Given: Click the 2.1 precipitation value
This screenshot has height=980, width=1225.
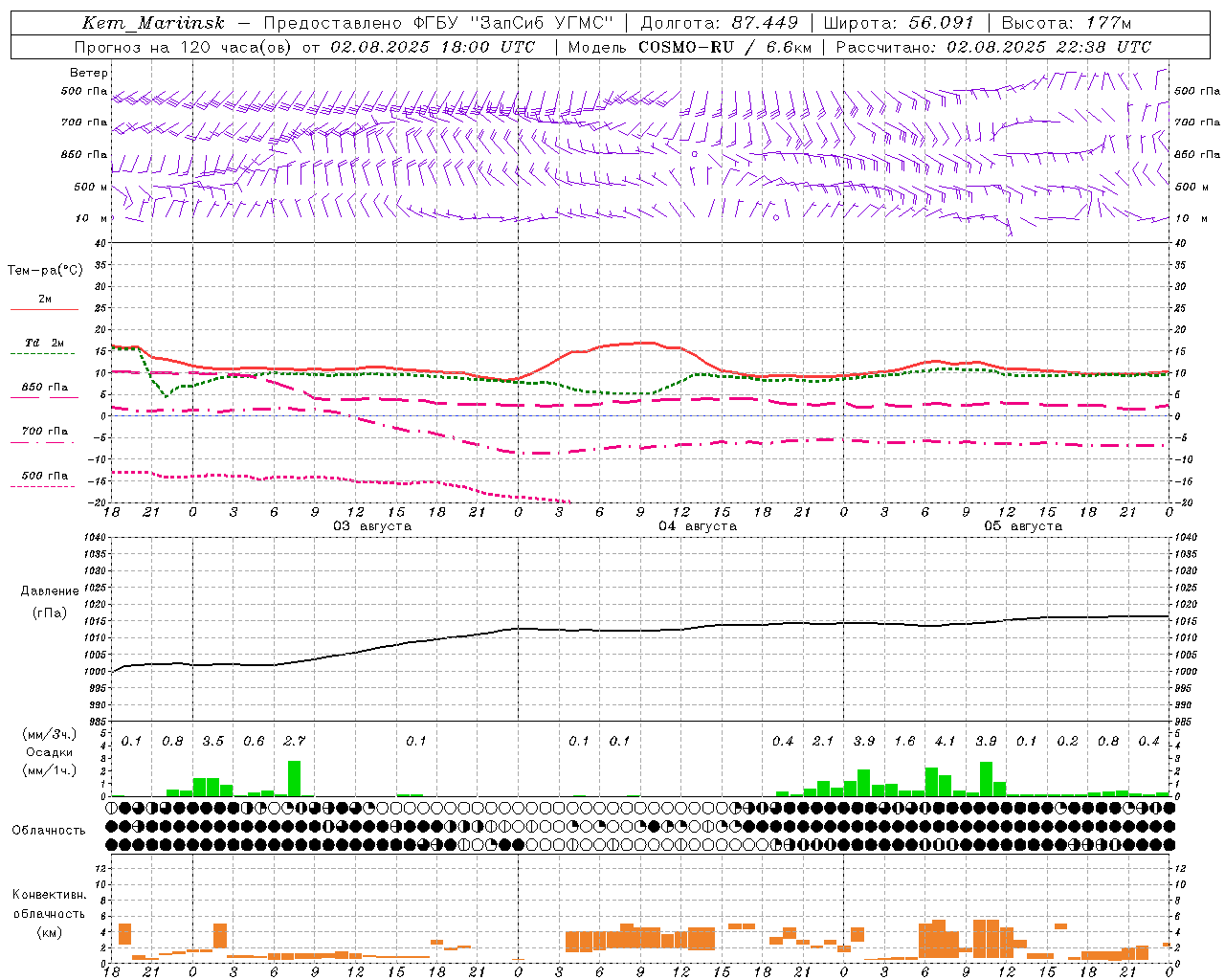Looking at the screenshot, I should (x=823, y=741).
